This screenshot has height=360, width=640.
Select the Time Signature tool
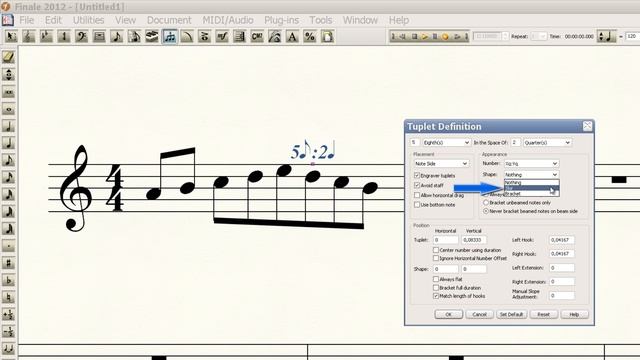64,37
